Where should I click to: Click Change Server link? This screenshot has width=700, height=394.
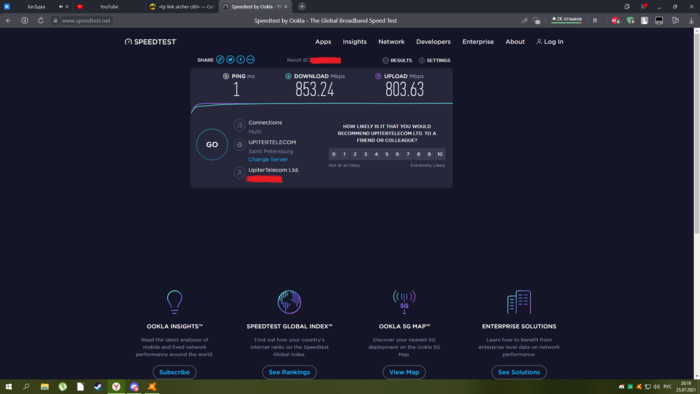pyautogui.click(x=268, y=159)
